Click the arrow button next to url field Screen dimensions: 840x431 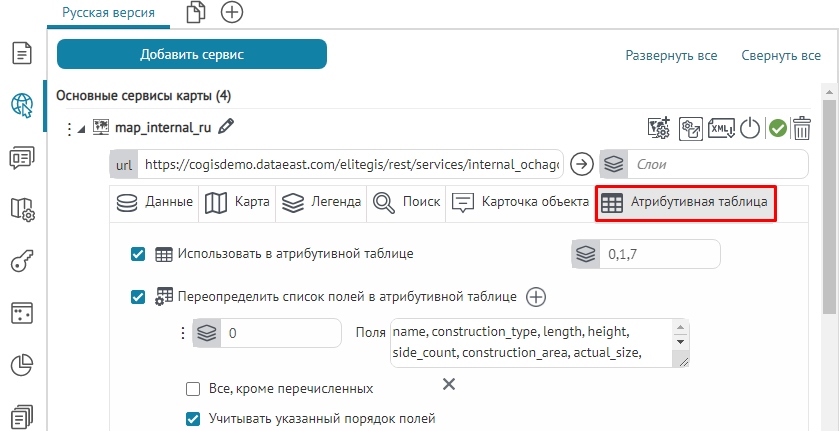pyautogui.click(x=581, y=163)
